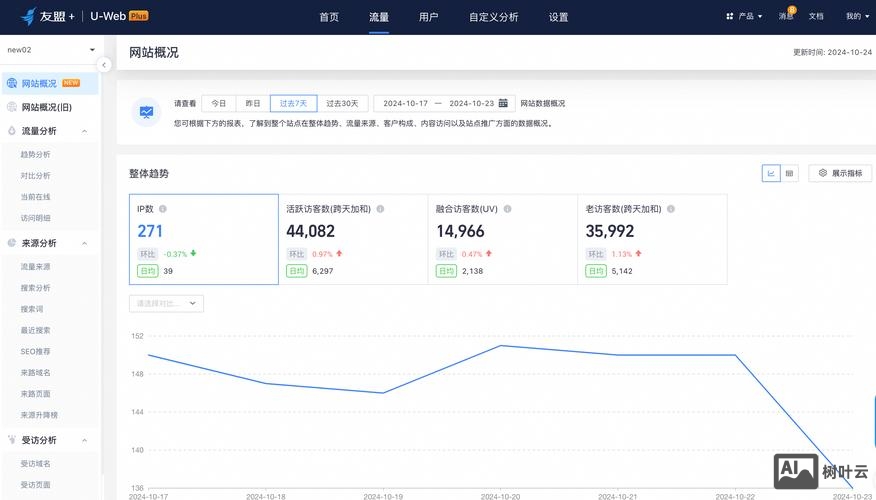
Task: Click the 网站概况(旧) globe icon
Action: coord(12,107)
